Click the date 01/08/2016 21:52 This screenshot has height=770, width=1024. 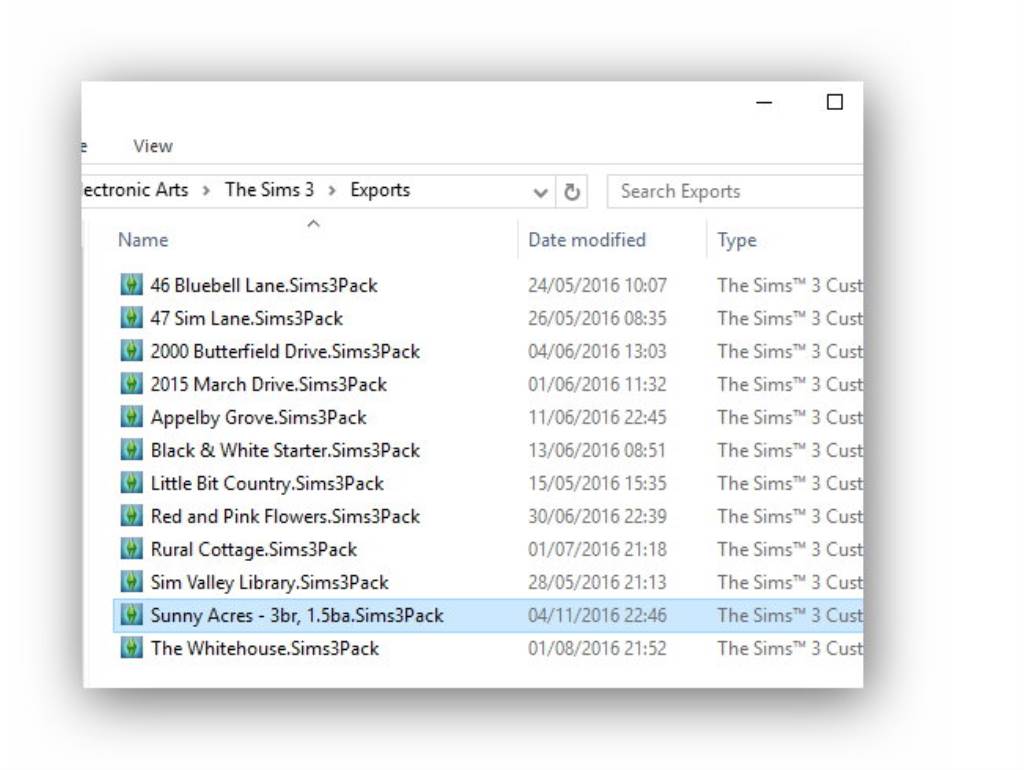[597, 648]
